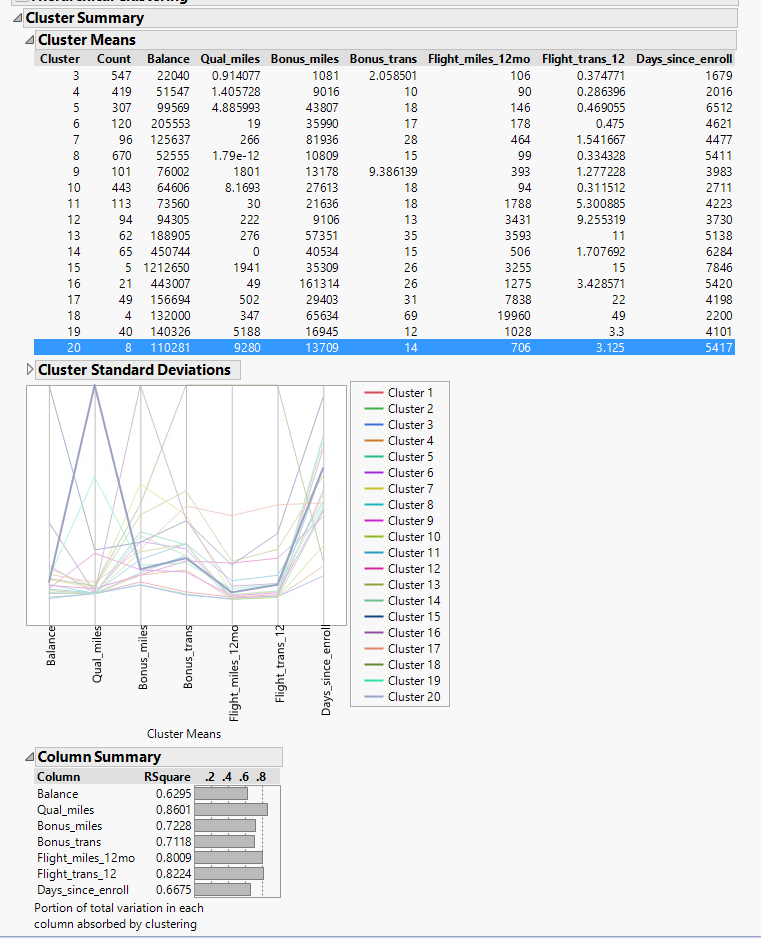Viewport: 761px width, 939px height.
Task: Click the Balance column header in Cluster Means
Action: [168, 59]
